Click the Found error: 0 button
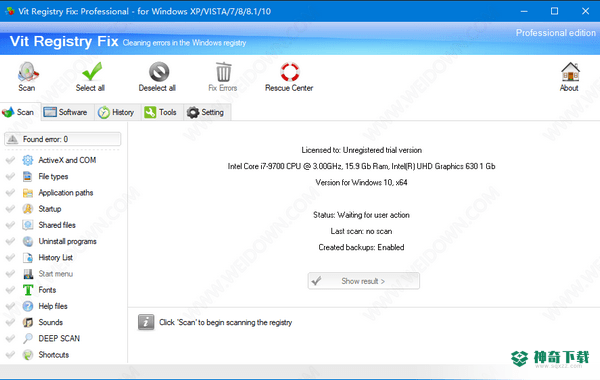Image resolution: width=600 pixels, height=380 pixels. coord(63,139)
